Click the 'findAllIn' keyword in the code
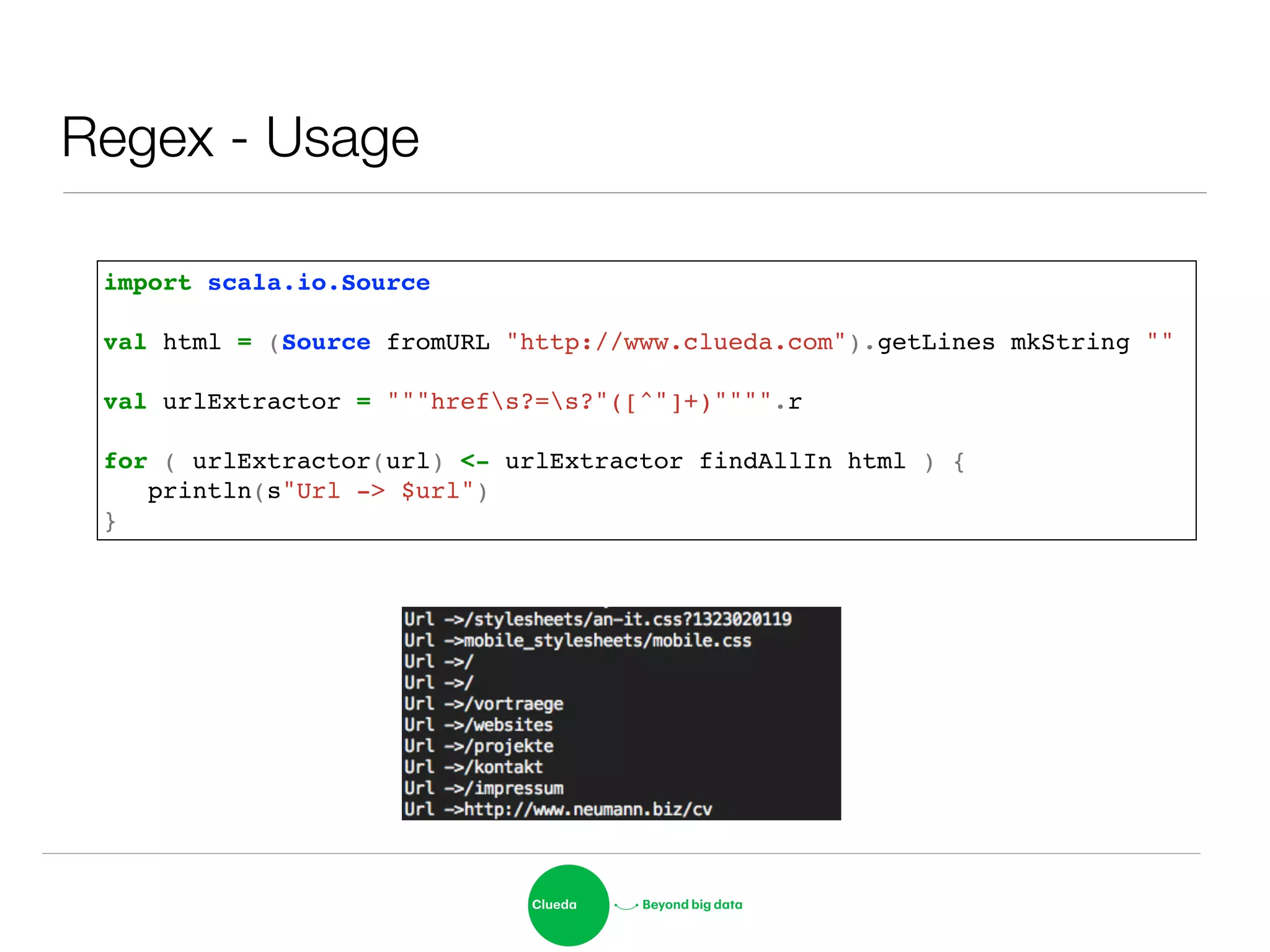1270x952 pixels. point(765,461)
